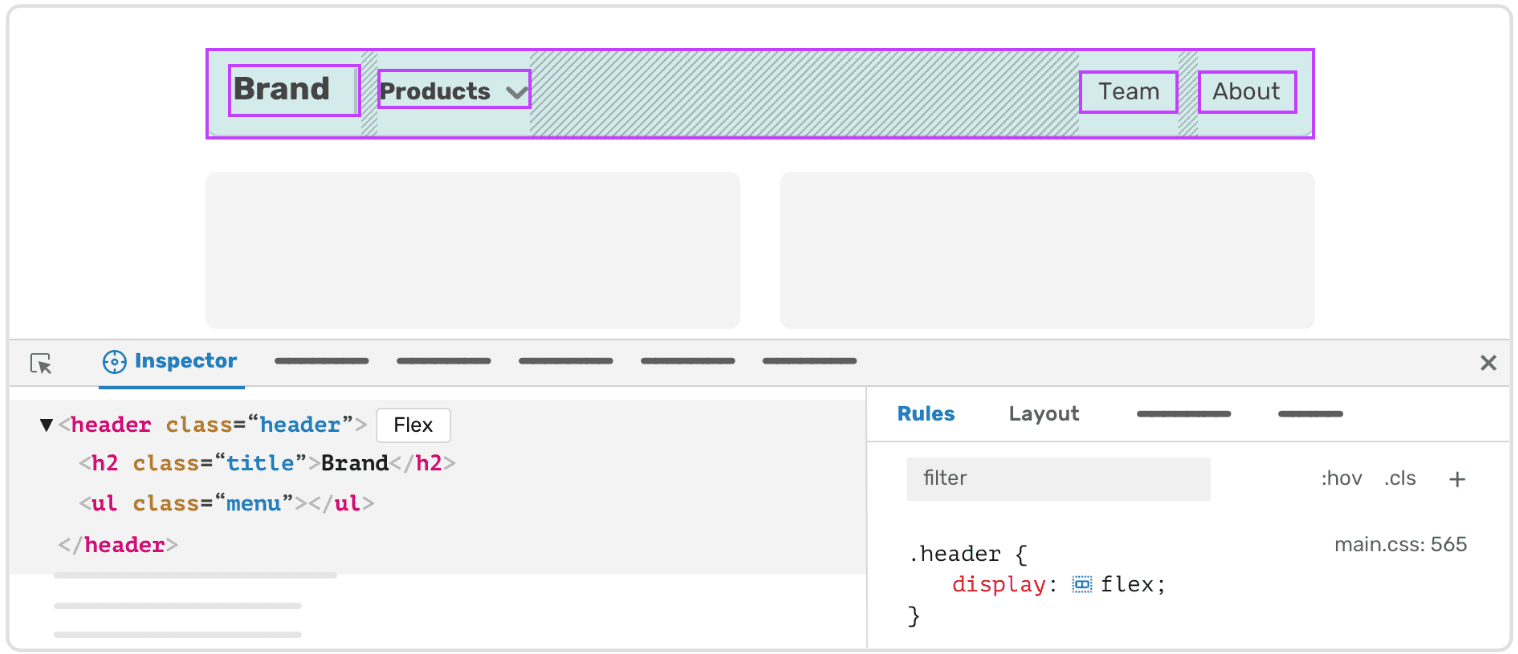This screenshot has width=1518, height=654.
Task: Collapse the header element tree node
Action: coord(46,425)
